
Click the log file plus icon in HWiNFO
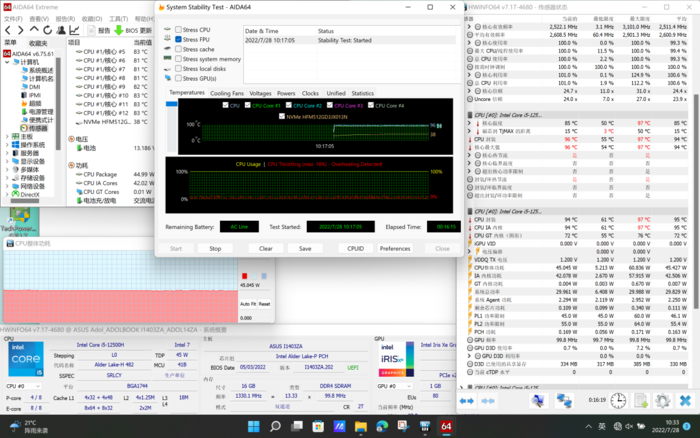tap(641, 400)
